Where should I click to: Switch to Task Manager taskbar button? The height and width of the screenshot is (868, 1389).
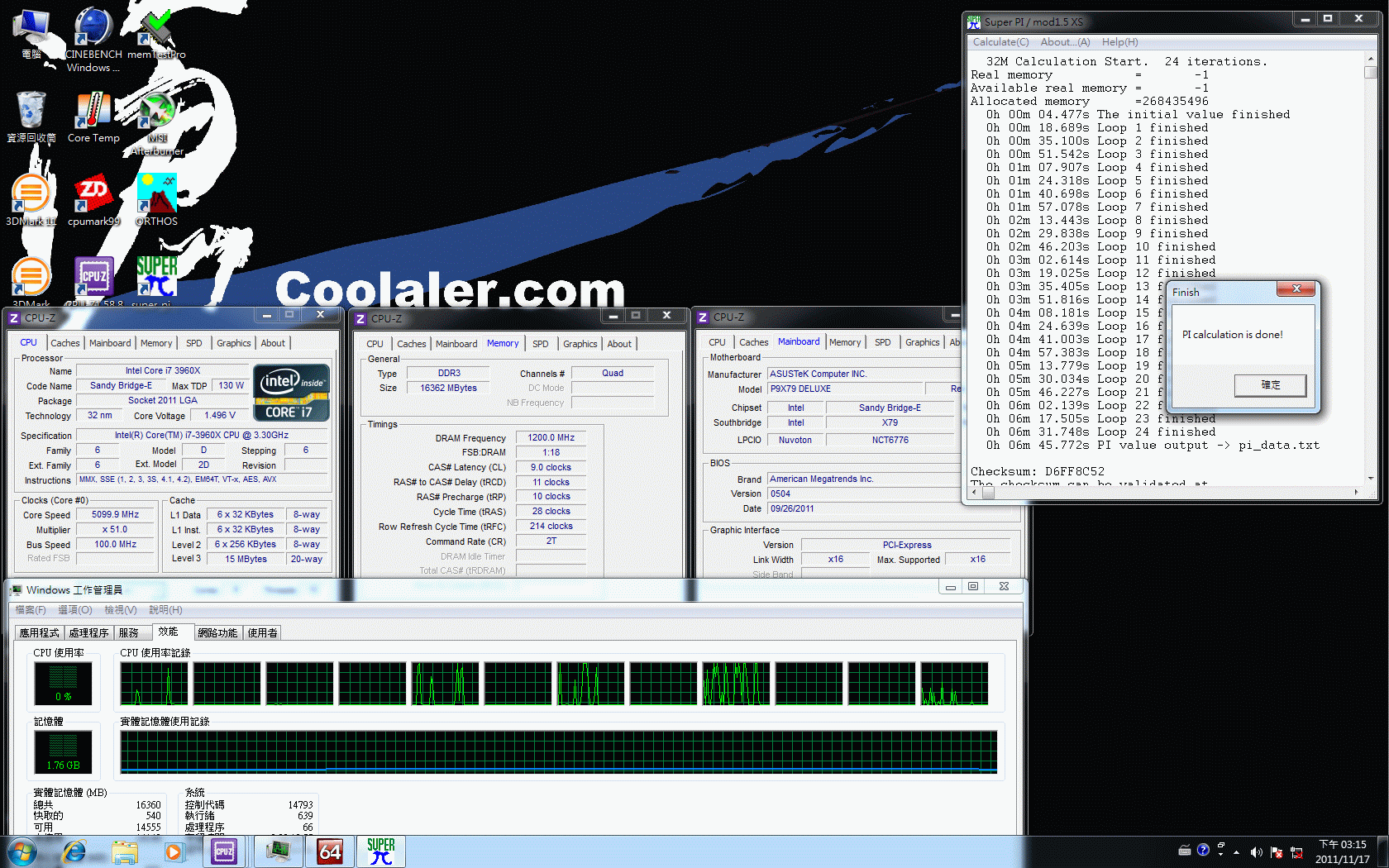coord(279,851)
